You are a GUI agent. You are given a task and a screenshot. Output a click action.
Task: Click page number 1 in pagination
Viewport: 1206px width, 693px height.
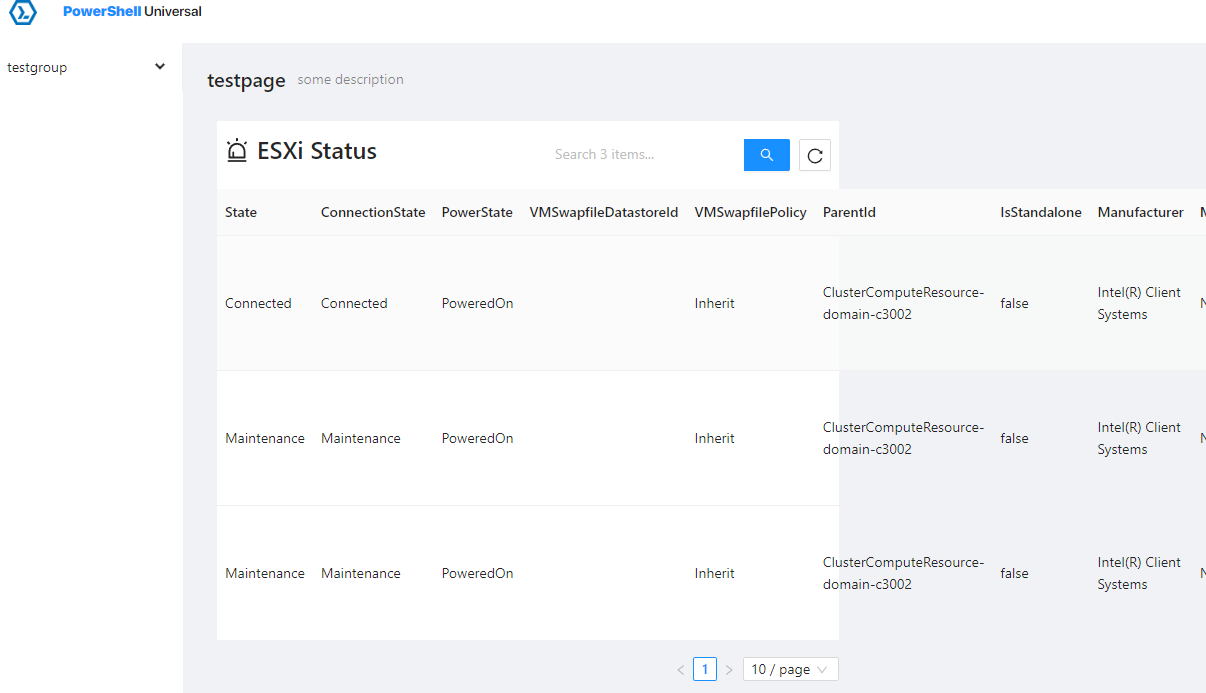(705, 670)
